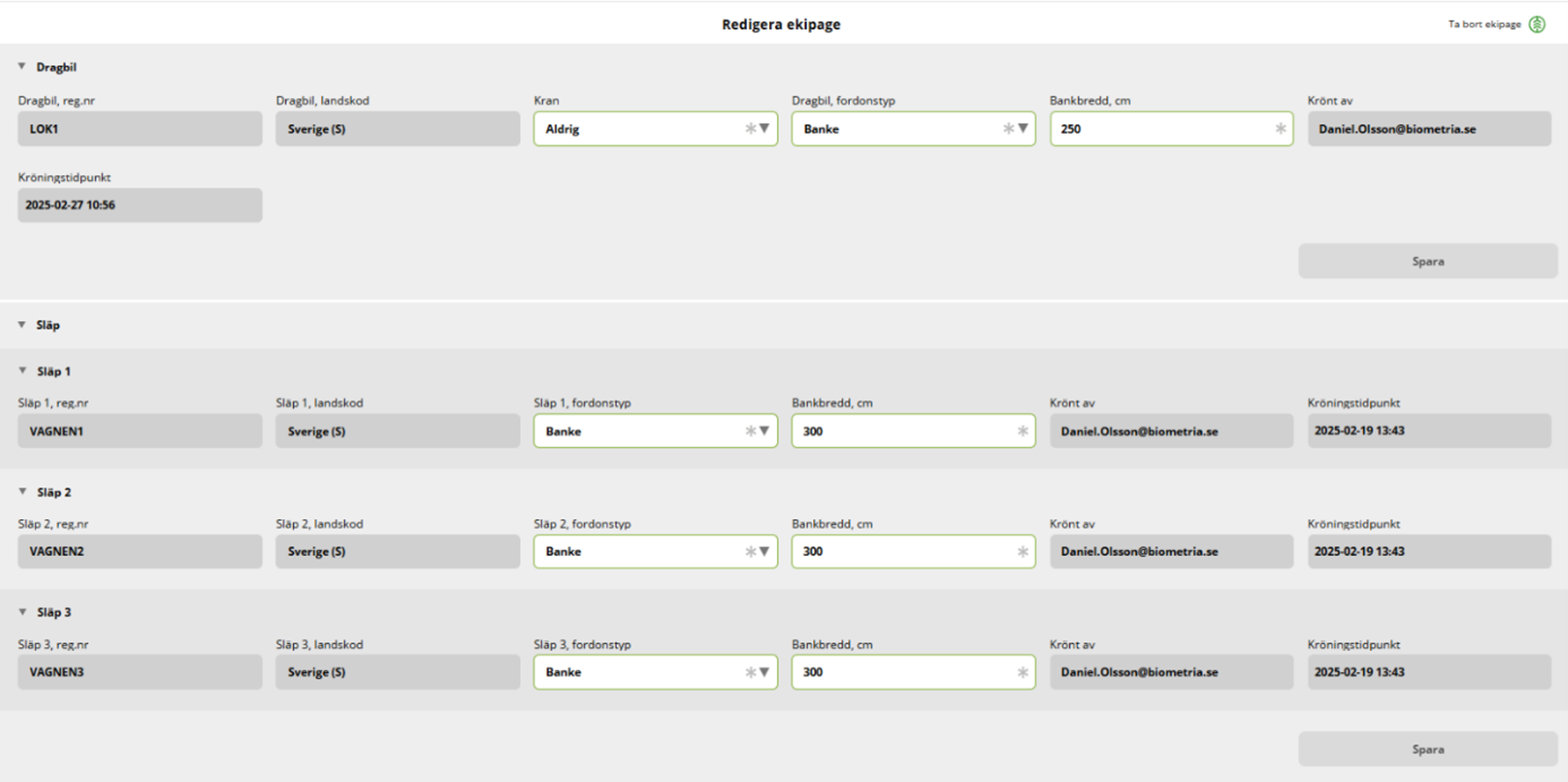This screenshot has width=1568, height=782.
Task: Click the Släp 2, landskod field Sverige (S)
Action: click(x=397, y=551)
